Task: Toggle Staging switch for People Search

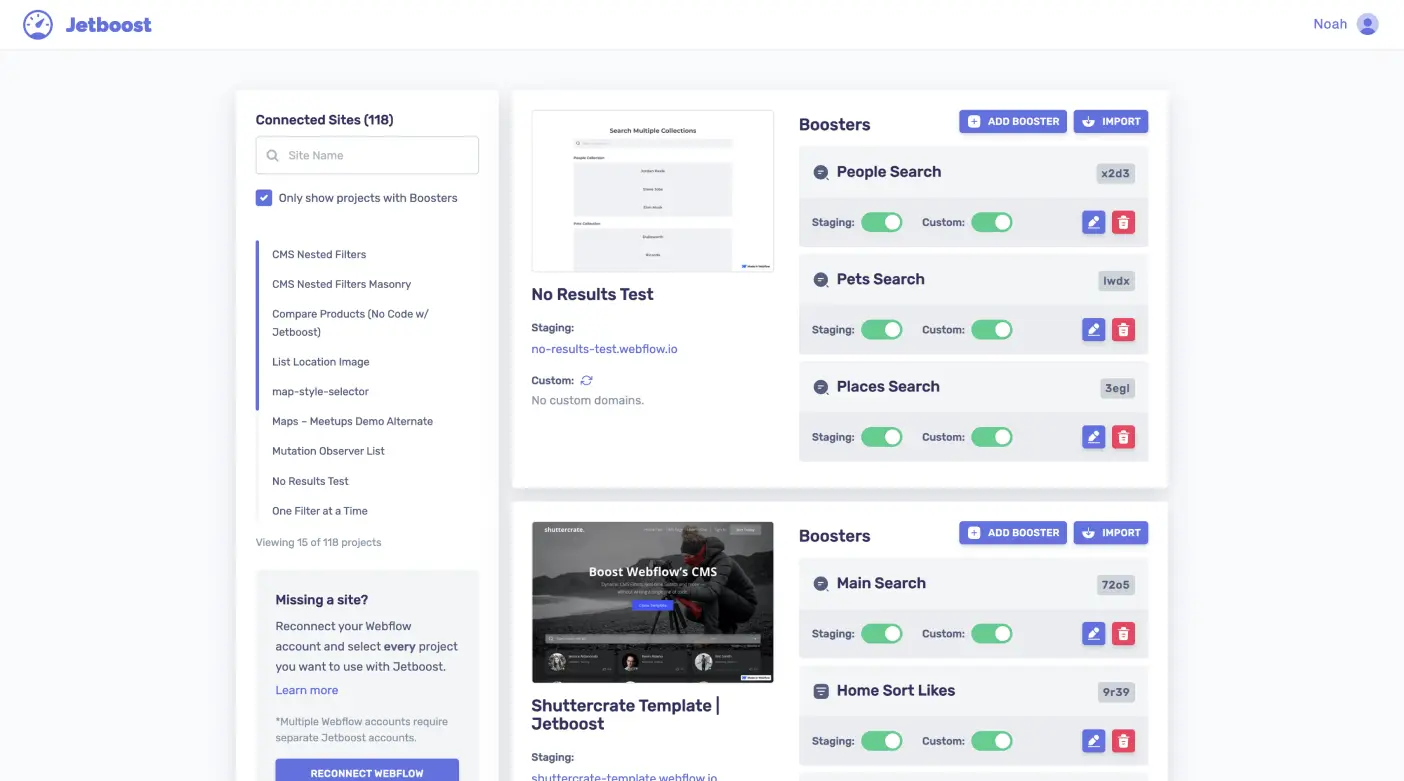Action: 882,222
